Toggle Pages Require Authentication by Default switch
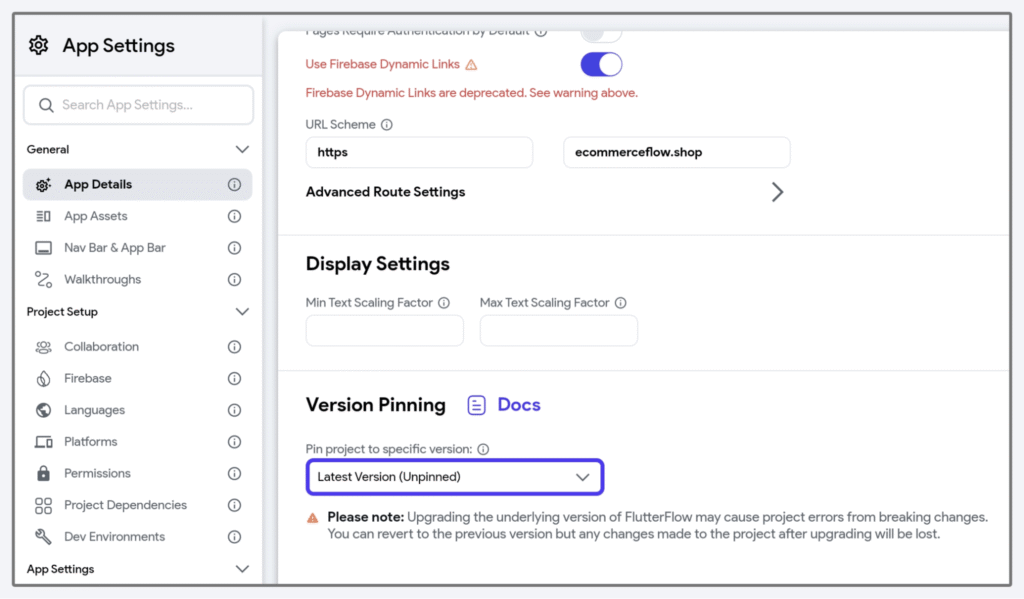 [601, 33]
